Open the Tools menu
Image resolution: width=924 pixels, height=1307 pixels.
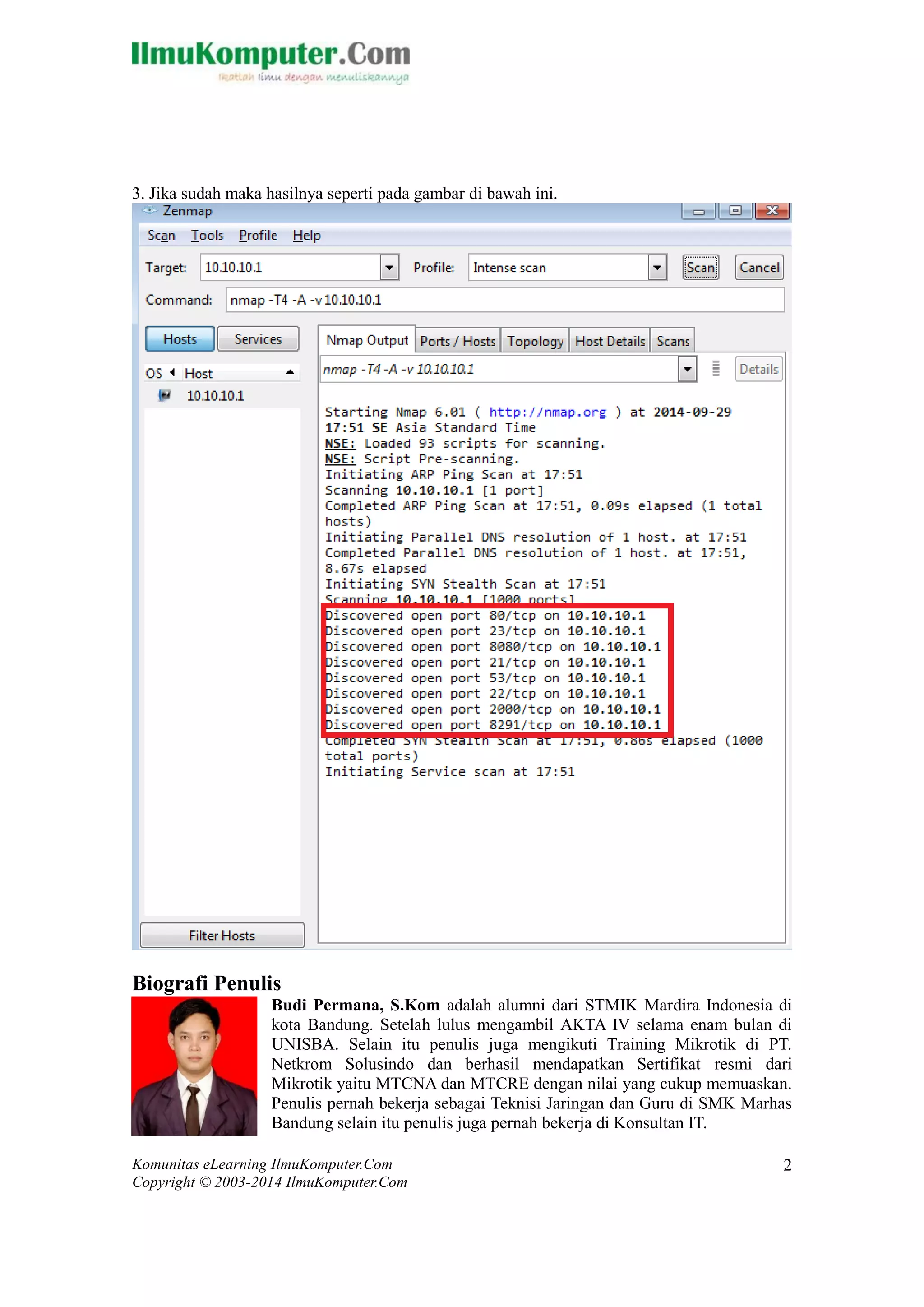[207, 235]
